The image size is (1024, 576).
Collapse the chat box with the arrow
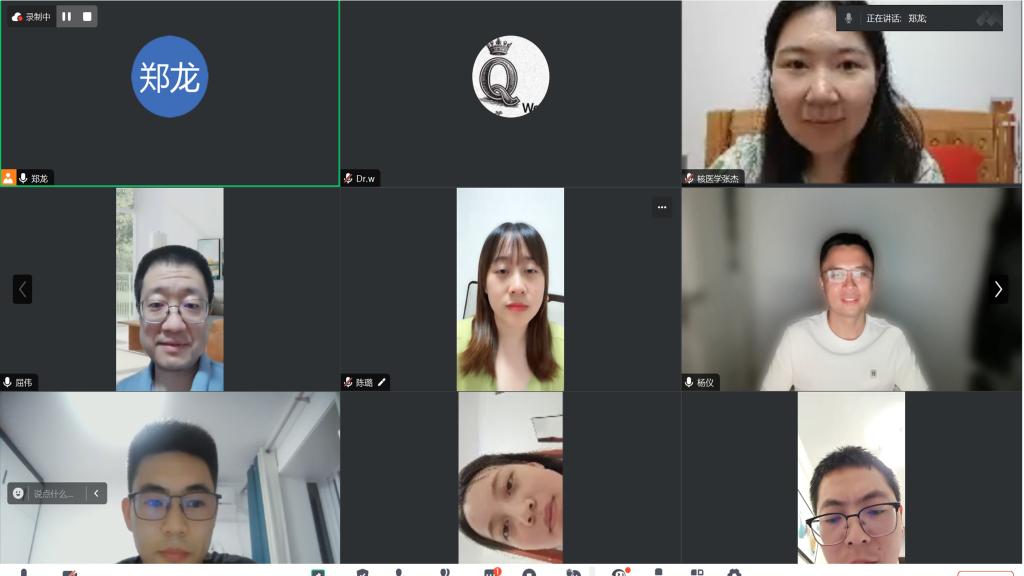click(x=96, y=493)
